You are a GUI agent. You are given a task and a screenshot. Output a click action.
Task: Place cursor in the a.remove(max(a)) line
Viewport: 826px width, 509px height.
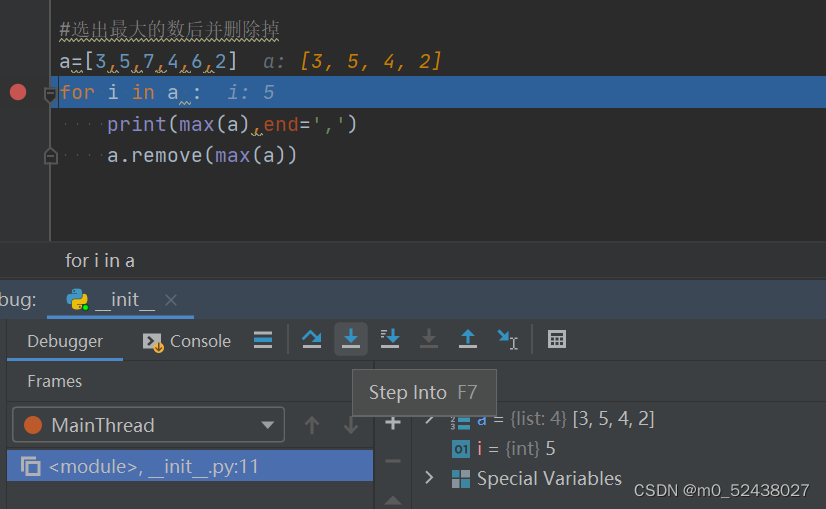[202, 155]
